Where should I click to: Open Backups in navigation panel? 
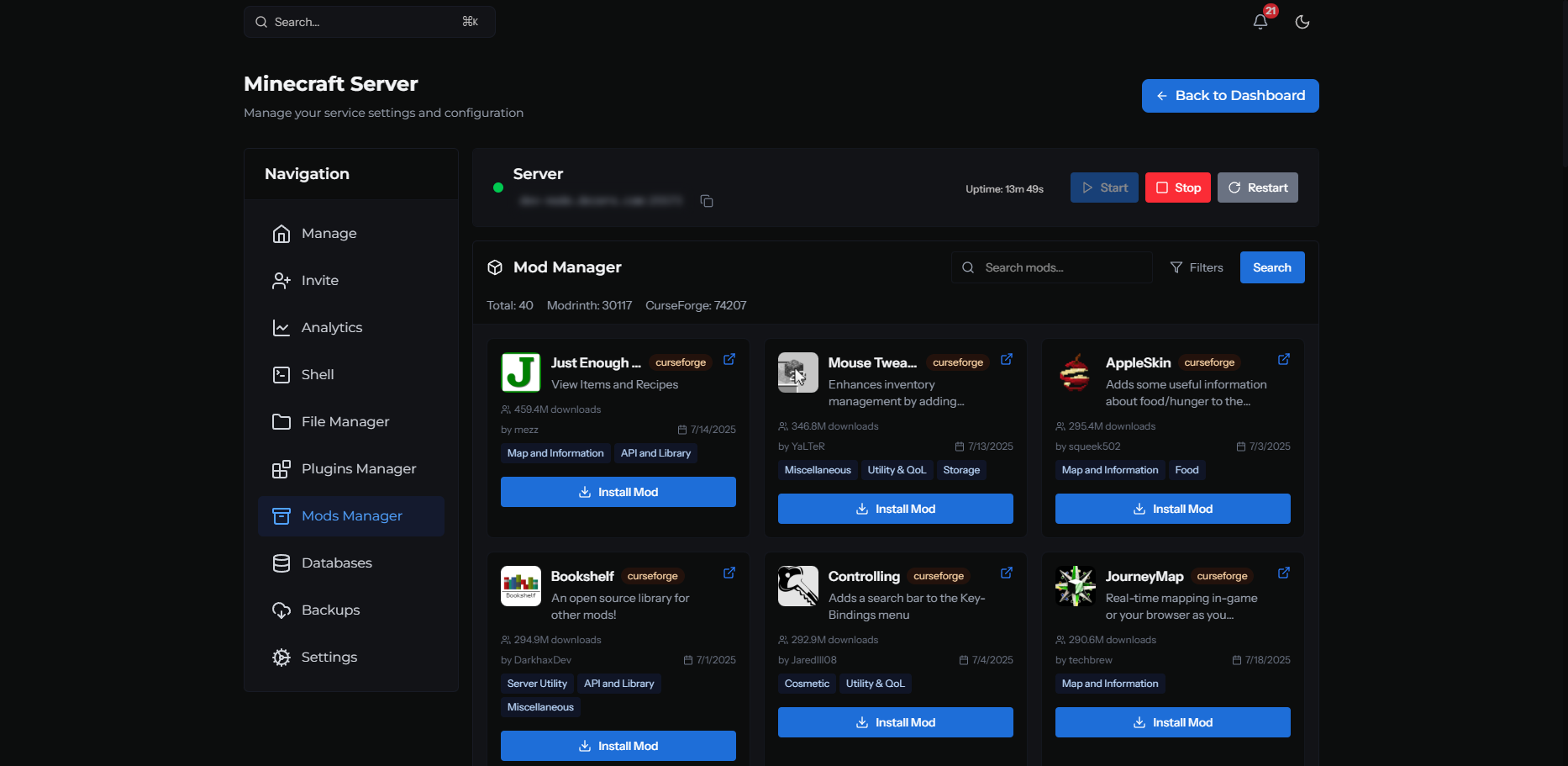click(351, 610)
